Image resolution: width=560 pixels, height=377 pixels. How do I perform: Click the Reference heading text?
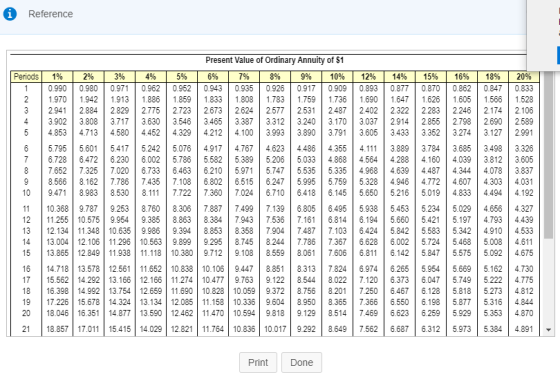[x=51, y=14]
